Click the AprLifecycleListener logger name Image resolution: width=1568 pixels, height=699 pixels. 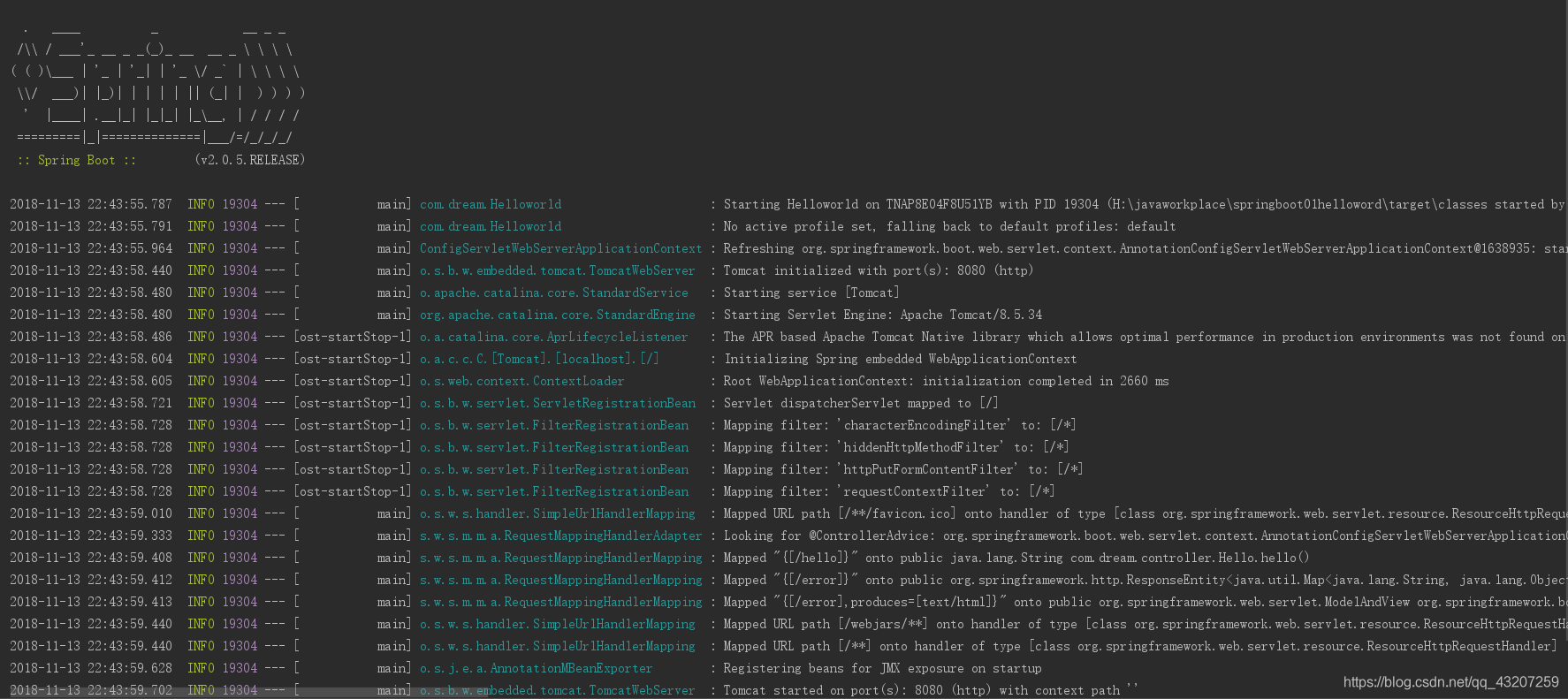click(x=553, y=337)
